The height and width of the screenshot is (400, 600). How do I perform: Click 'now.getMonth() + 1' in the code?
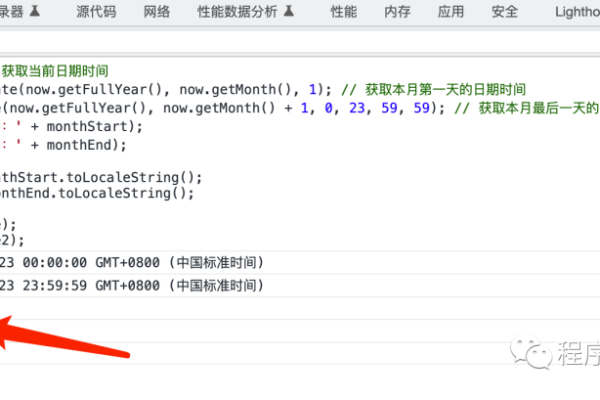pos(236,108)
